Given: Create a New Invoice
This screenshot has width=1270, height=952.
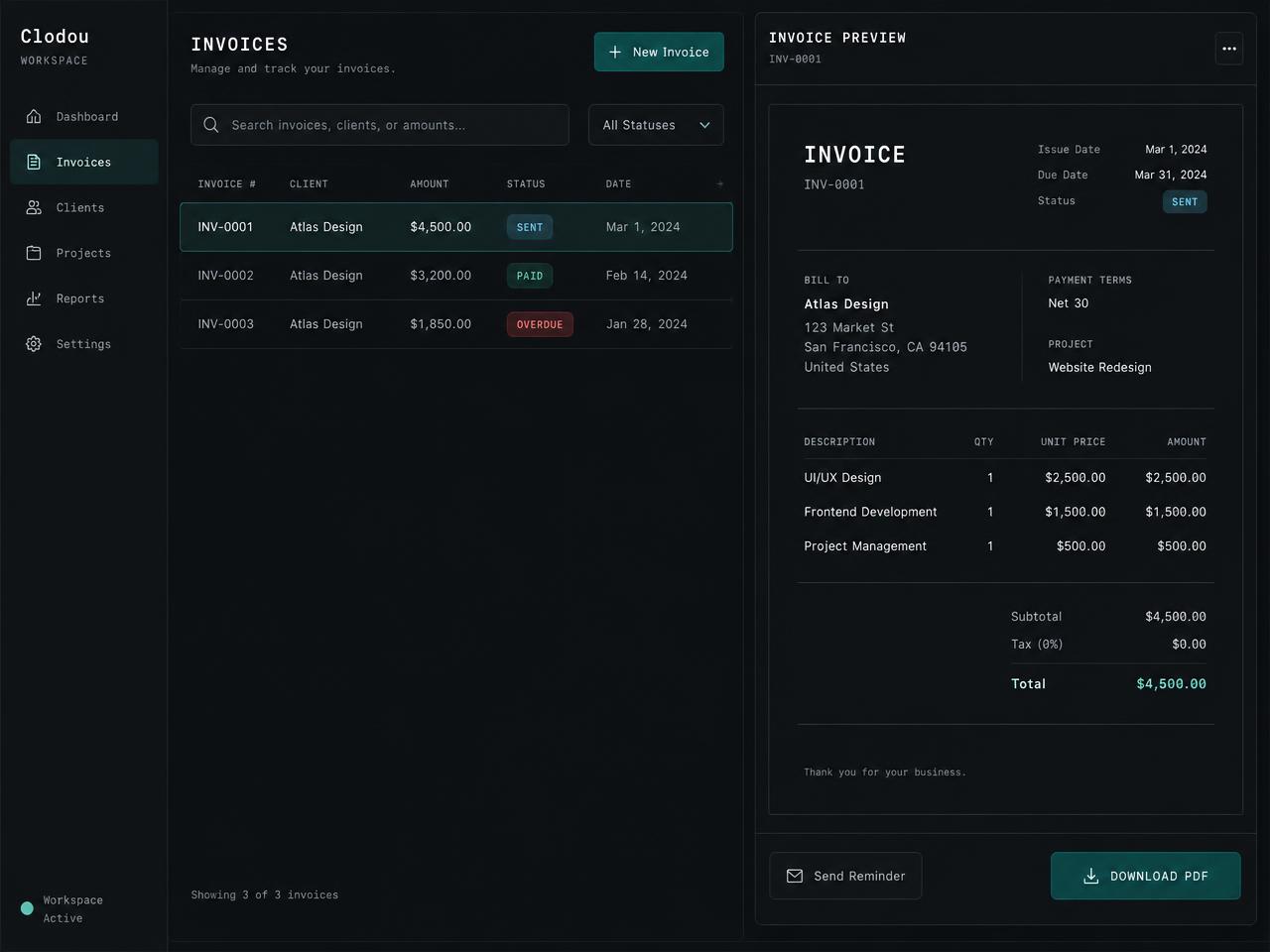Looking at the screenshot, I should click(659, 52).
